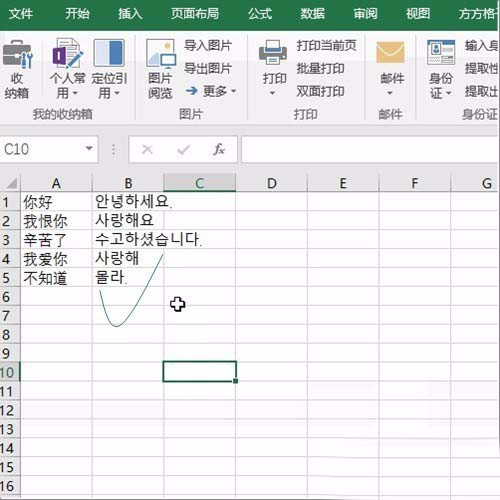Click 批量打印 button
500x500 pixels.
click(x=320, y=68)
